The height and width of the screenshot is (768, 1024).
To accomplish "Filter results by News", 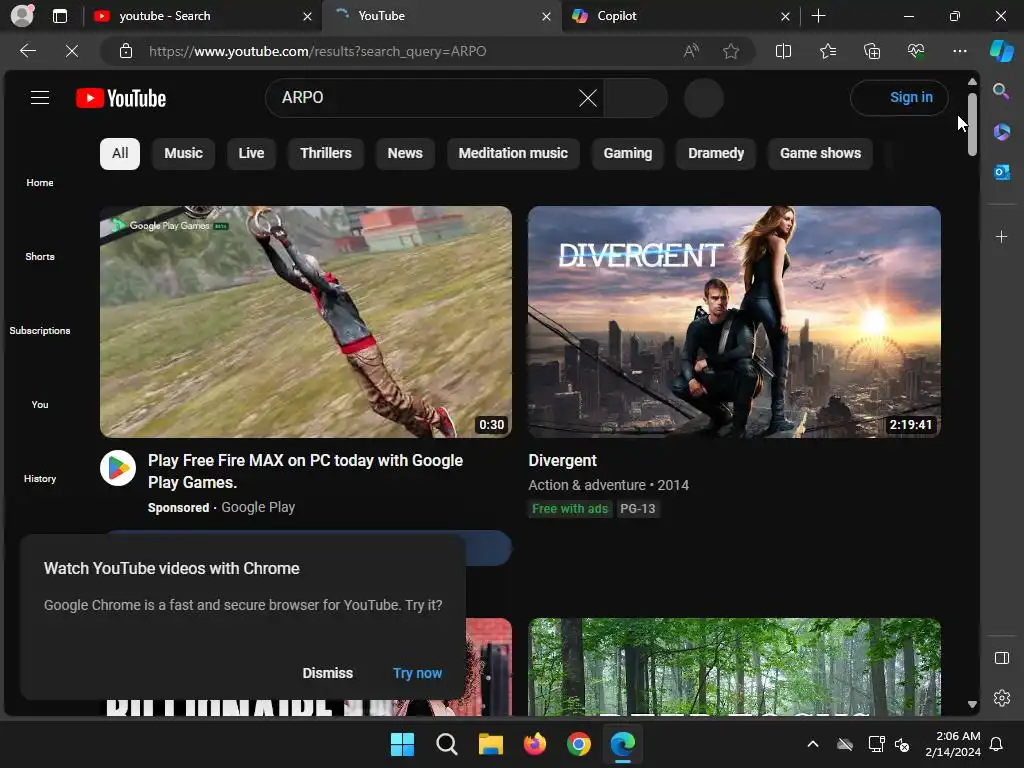I will [x=405, y=153].
